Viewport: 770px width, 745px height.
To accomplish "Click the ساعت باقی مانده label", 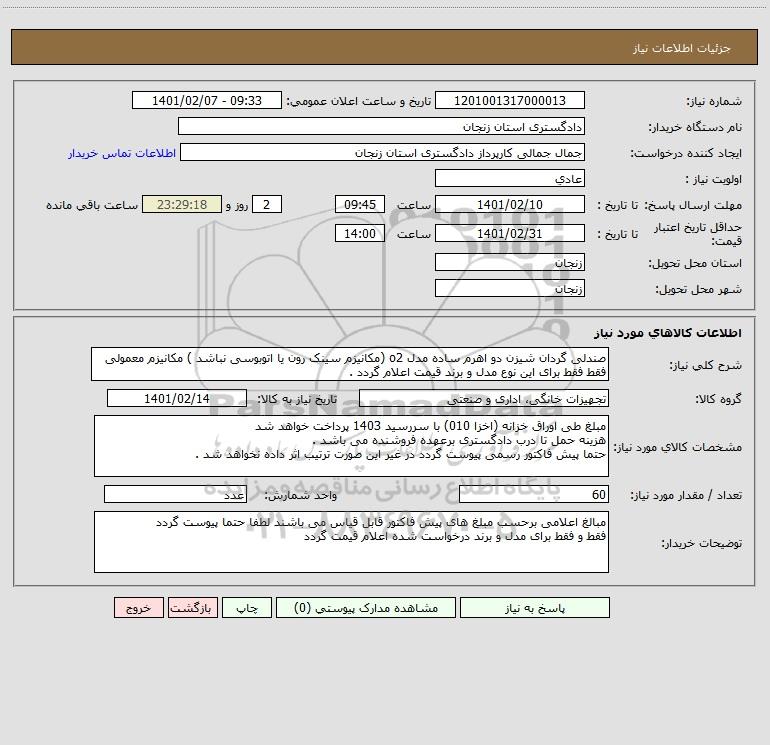I will [x=92, y=205].
